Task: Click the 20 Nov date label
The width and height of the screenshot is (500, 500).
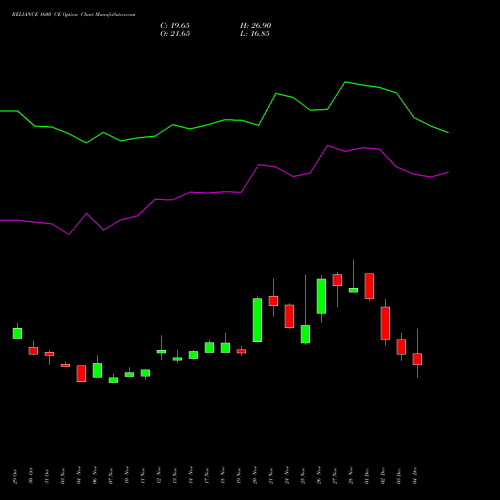Action: click(x=255, y=475)
